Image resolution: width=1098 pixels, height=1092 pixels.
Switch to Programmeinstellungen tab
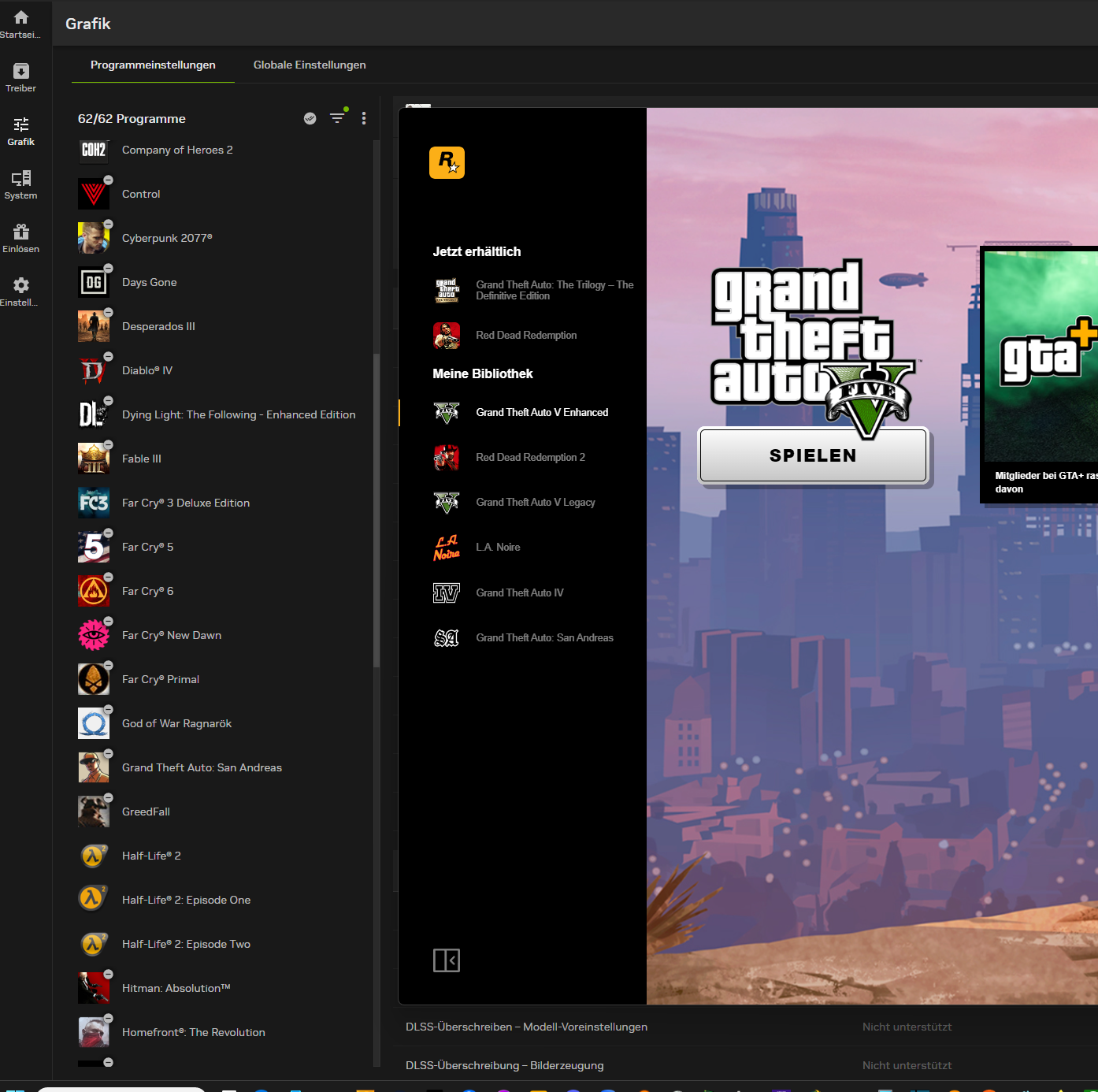153,65
